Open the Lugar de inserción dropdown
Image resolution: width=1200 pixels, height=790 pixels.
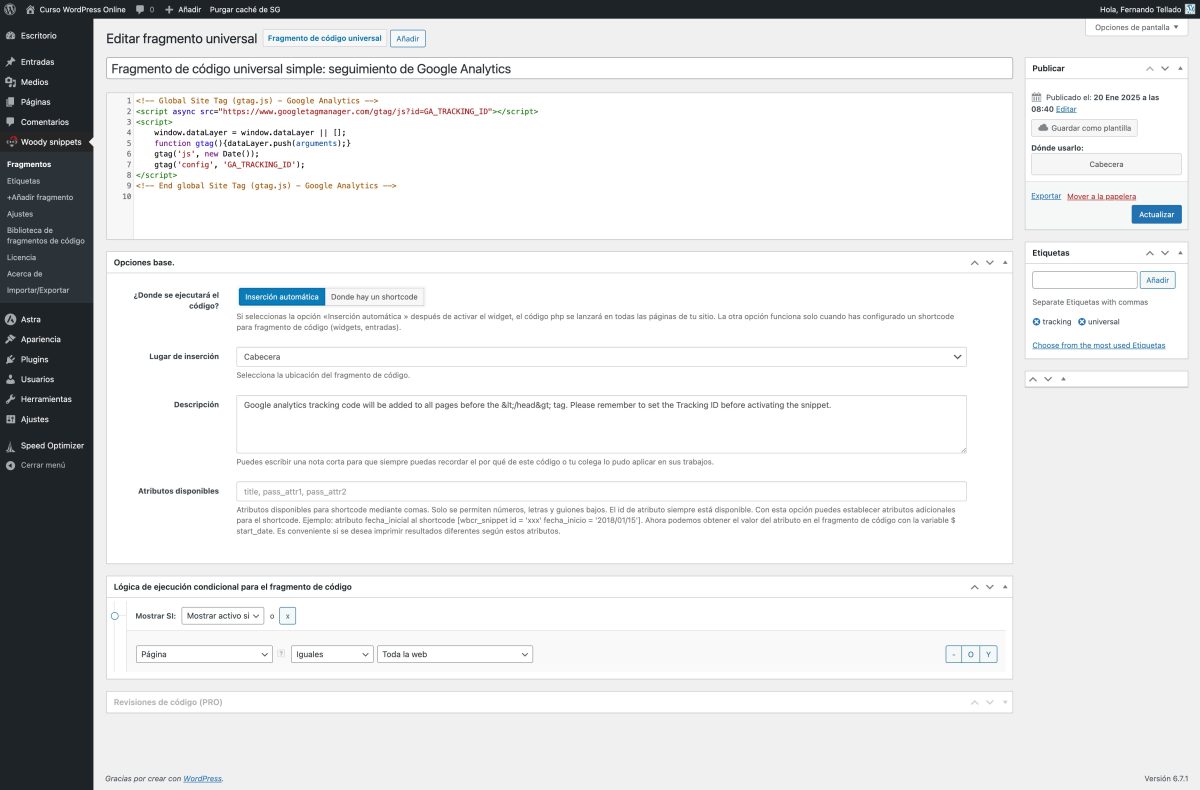click(601, 356)
